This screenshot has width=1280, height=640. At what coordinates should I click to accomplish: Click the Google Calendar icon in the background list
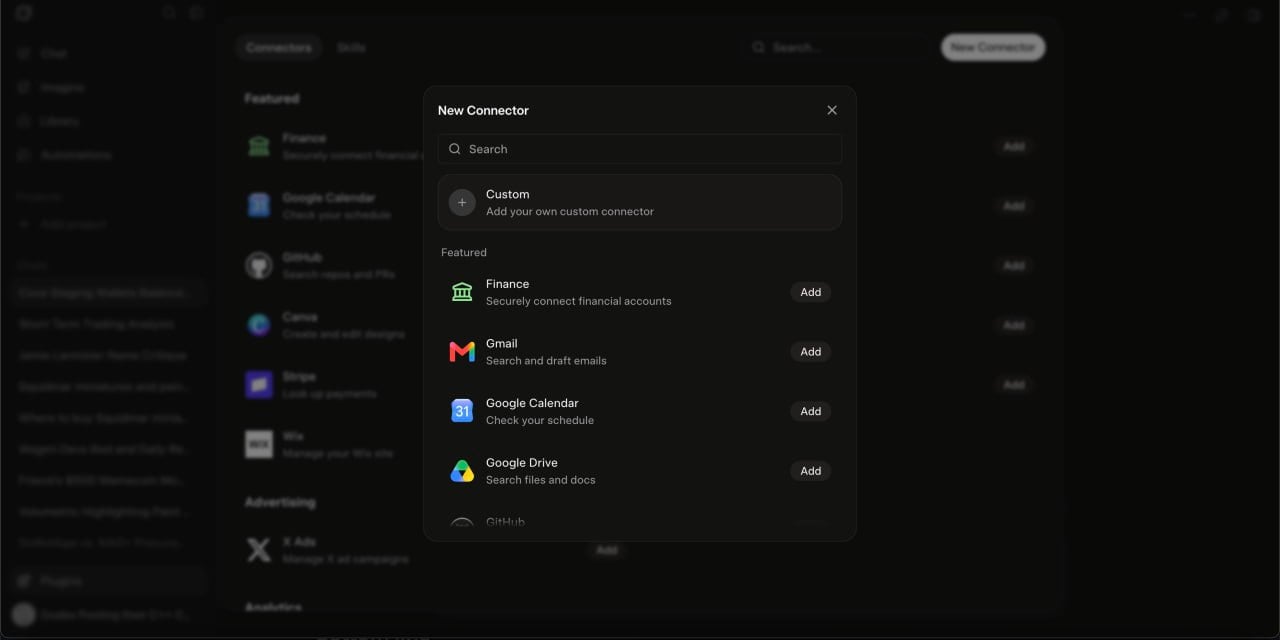point(259,206)
